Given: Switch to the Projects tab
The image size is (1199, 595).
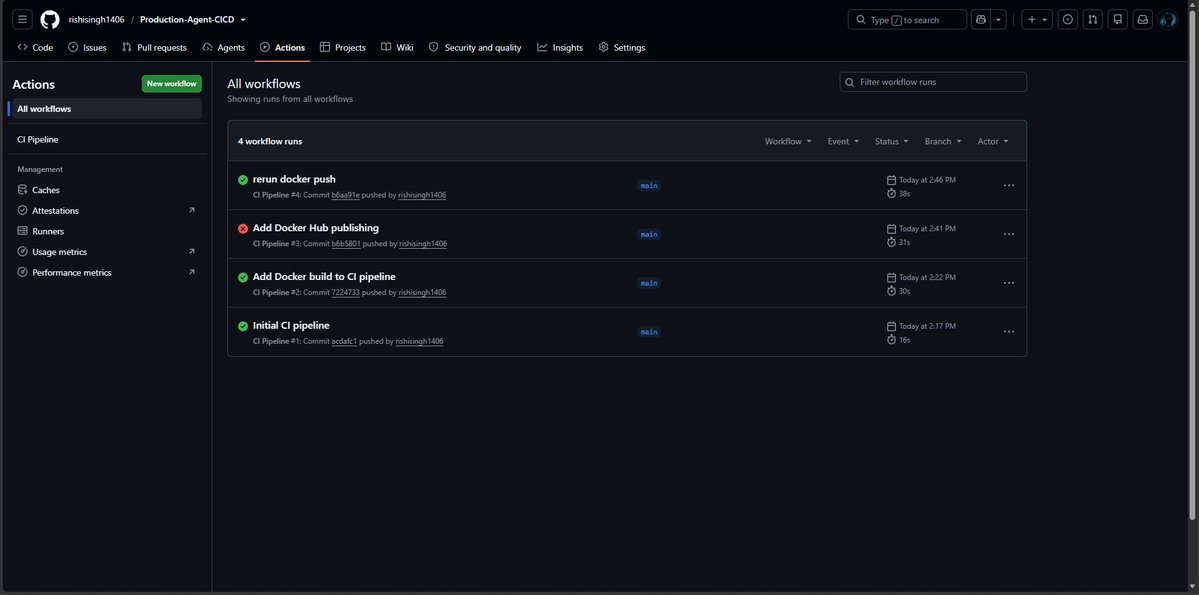Looking at the screenshot, I should coord(343,47).
